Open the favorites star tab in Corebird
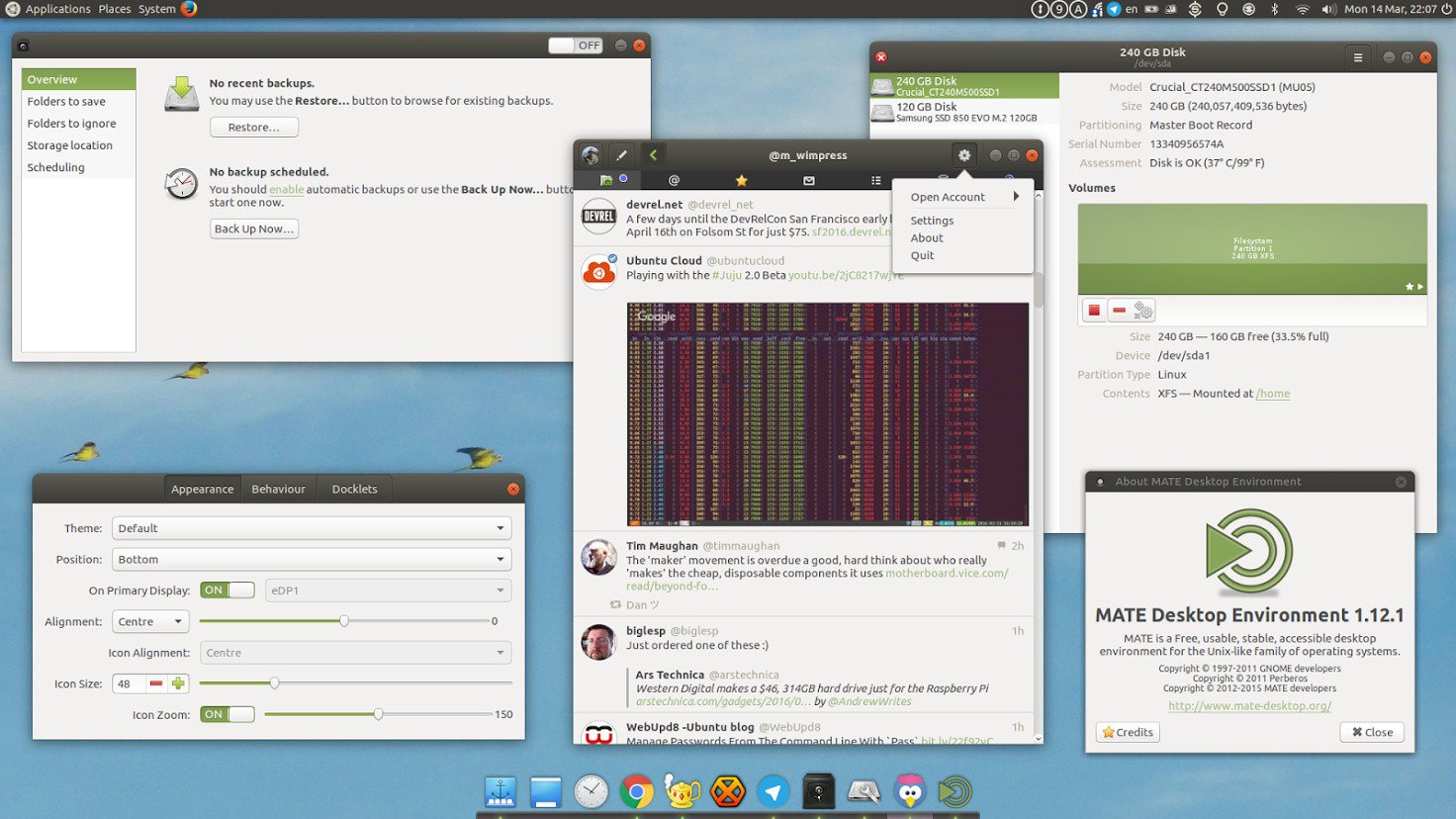 [x=741, y=180]
